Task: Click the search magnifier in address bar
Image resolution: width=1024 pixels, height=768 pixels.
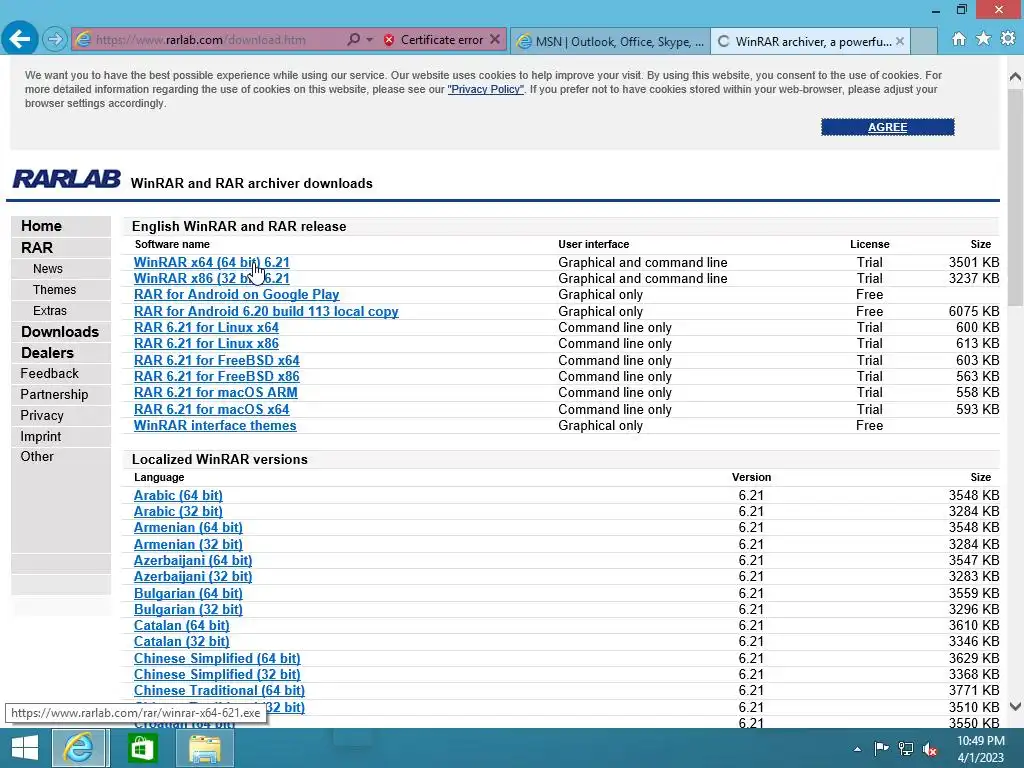Action: coord(353,40)
